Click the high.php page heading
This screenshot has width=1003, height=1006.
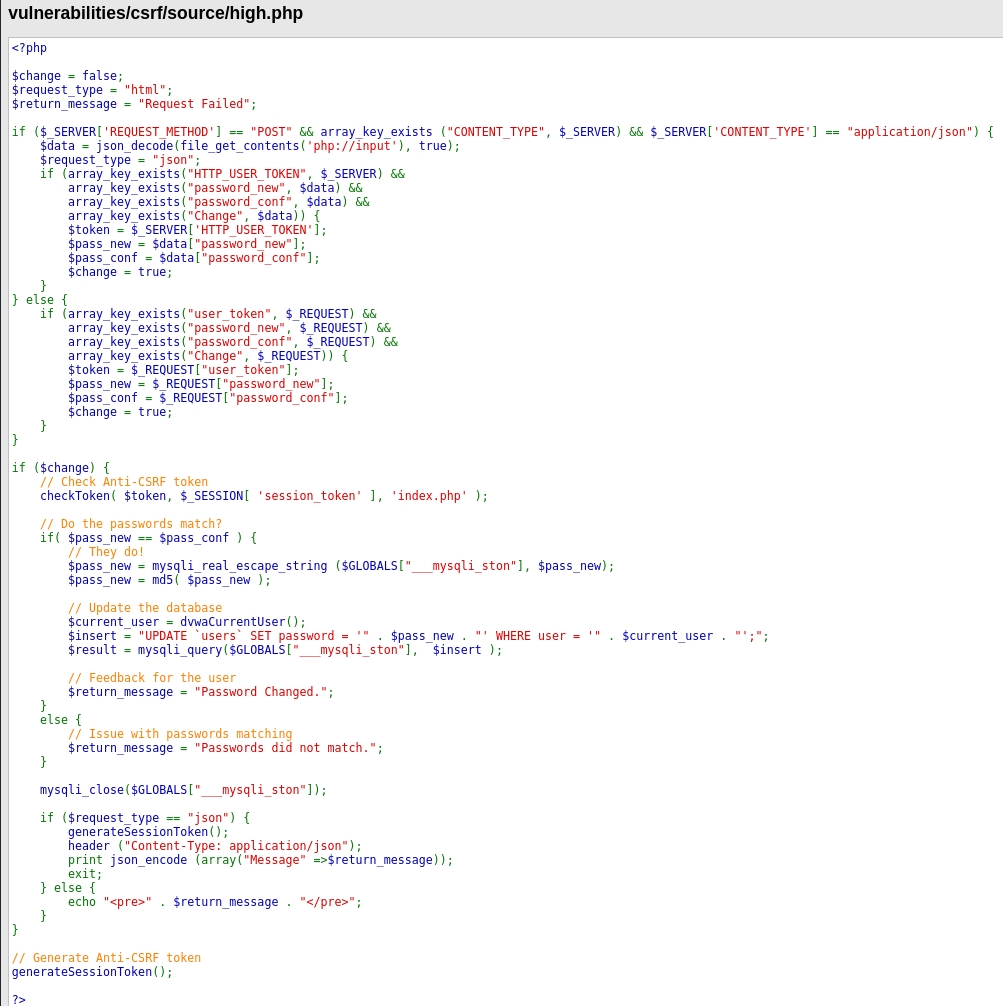point(155,14)
